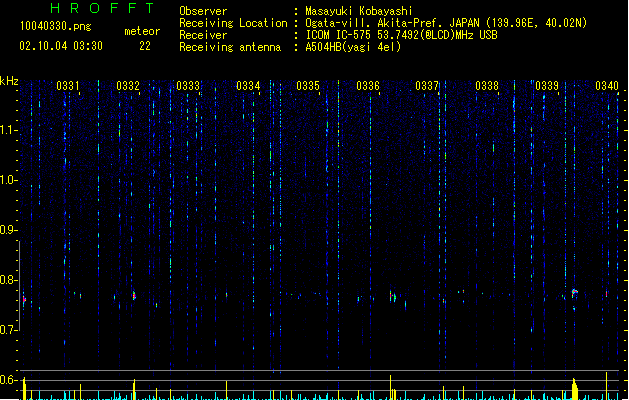The image size is (629, 400).
Task: Click time marker 0334
Action: coord(248,86)
